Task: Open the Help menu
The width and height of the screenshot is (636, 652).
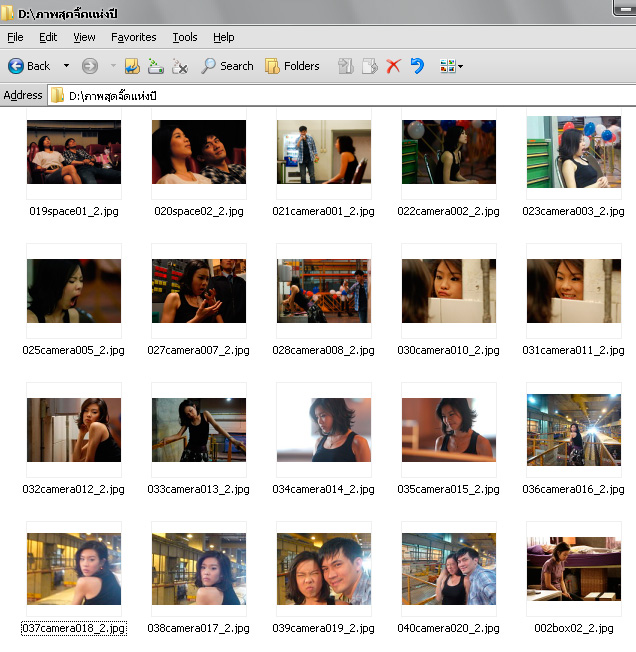Action: 224,37
